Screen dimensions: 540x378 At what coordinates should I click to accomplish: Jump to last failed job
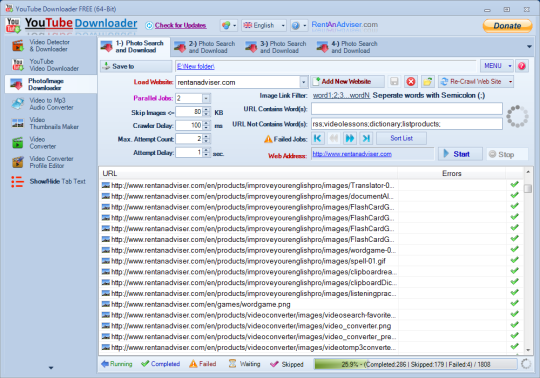(x=366, y=138)
